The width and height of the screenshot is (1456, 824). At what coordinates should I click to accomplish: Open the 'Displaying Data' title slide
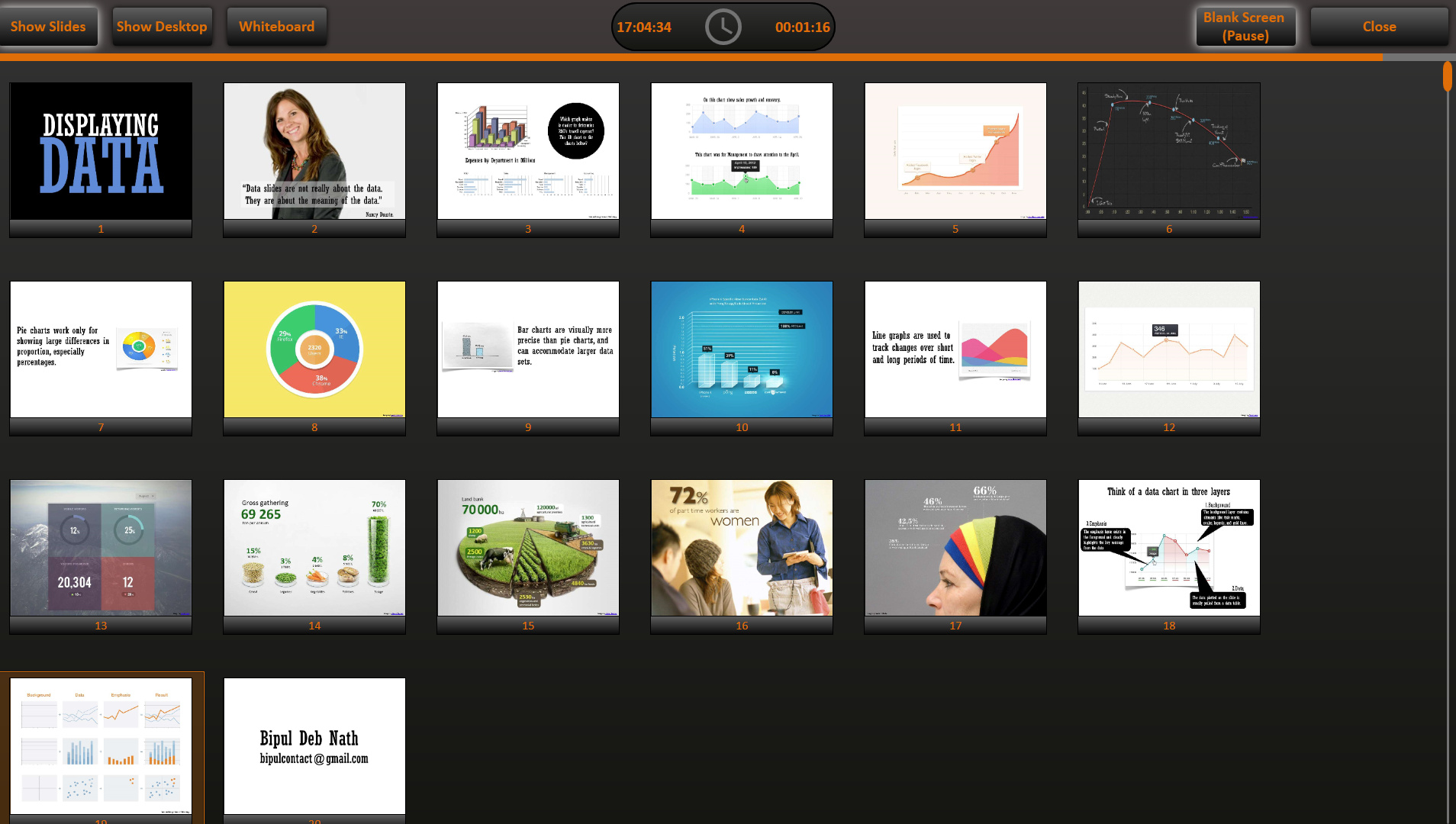tap(100, 151)
